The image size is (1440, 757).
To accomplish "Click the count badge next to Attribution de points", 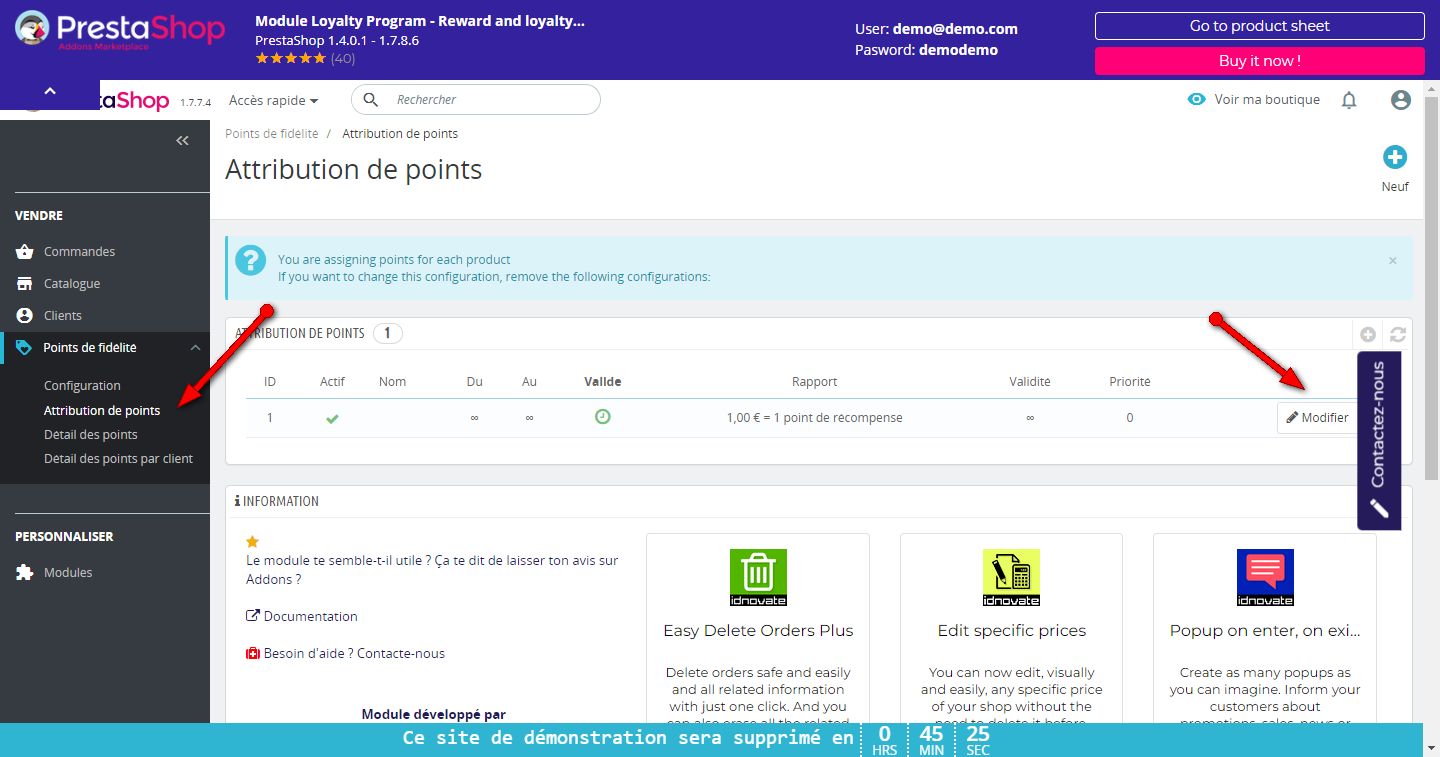I will [x=388, y=334].
